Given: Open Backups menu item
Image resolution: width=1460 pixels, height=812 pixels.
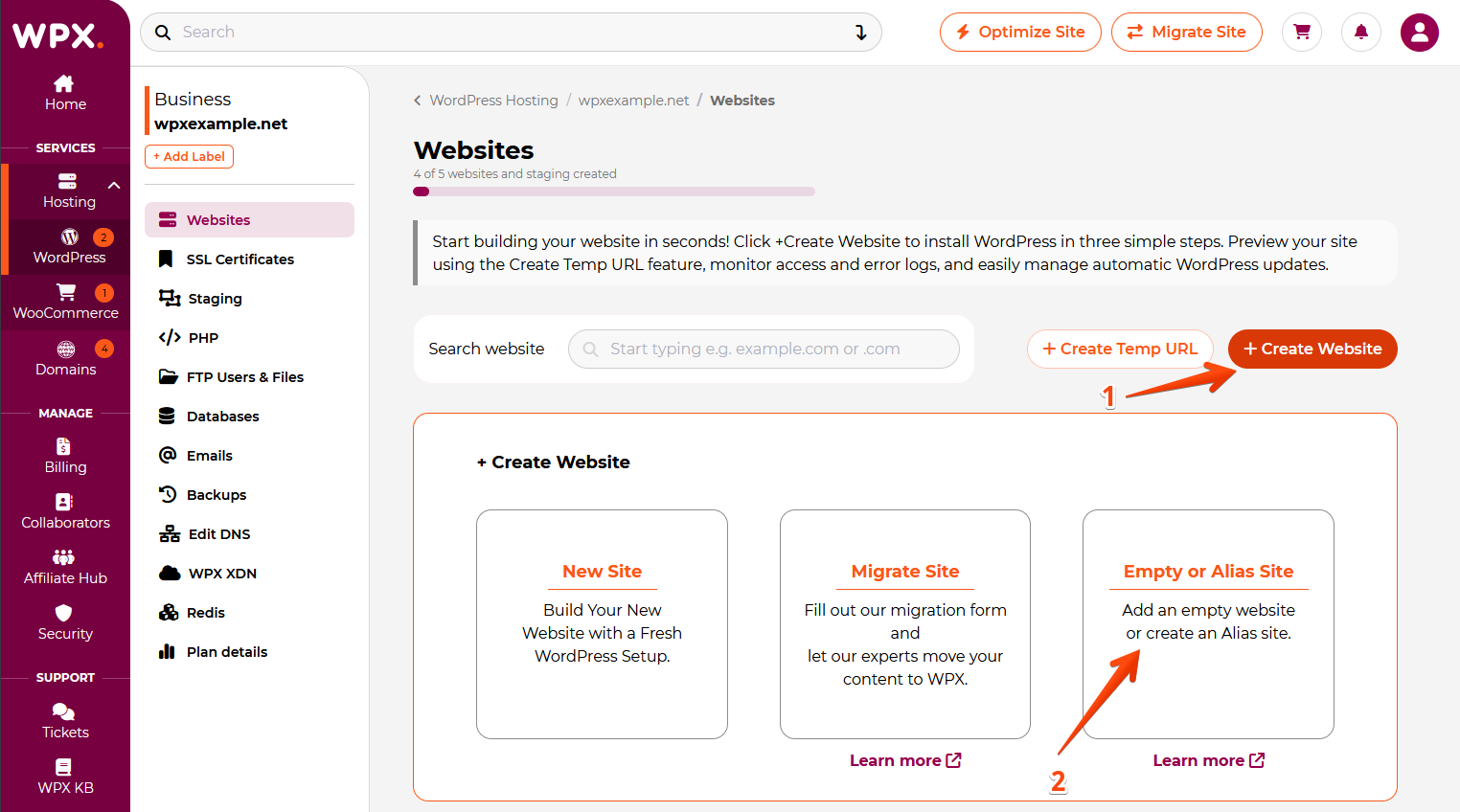Looking at the screenshot, I should [x=249, y=494].
